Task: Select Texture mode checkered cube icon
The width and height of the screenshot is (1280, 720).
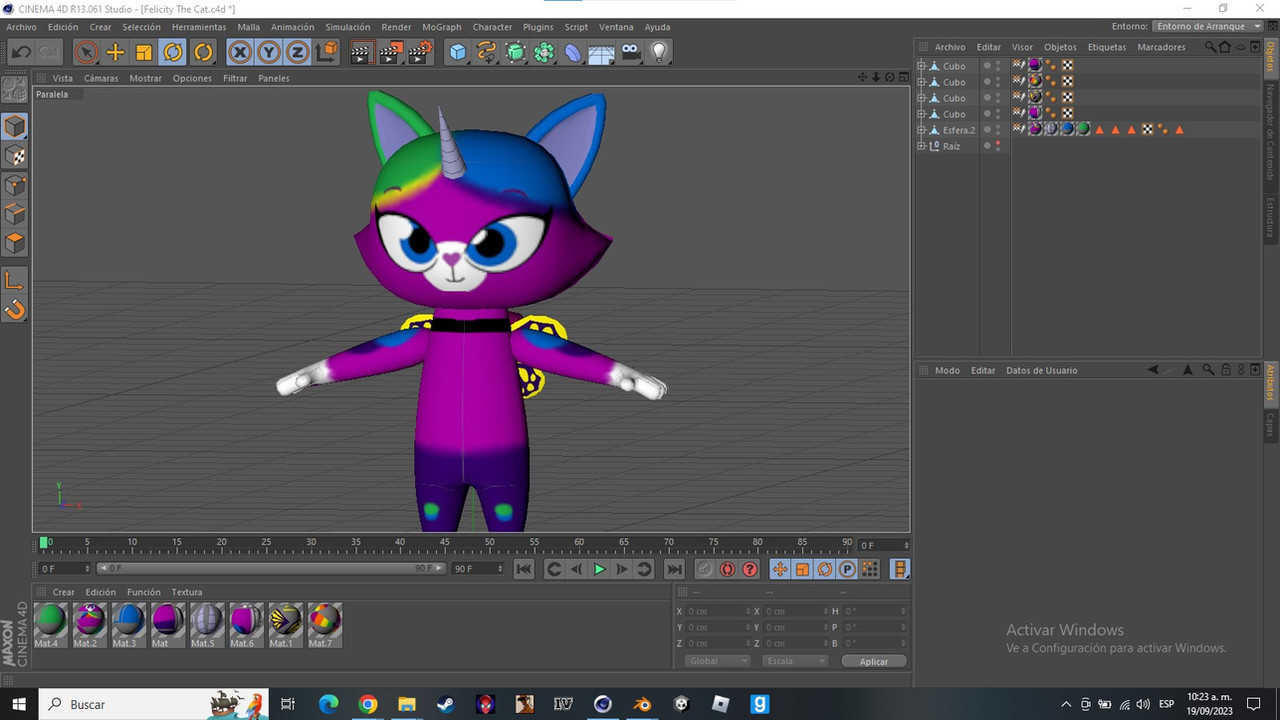Action: click(x=14, y=156)
